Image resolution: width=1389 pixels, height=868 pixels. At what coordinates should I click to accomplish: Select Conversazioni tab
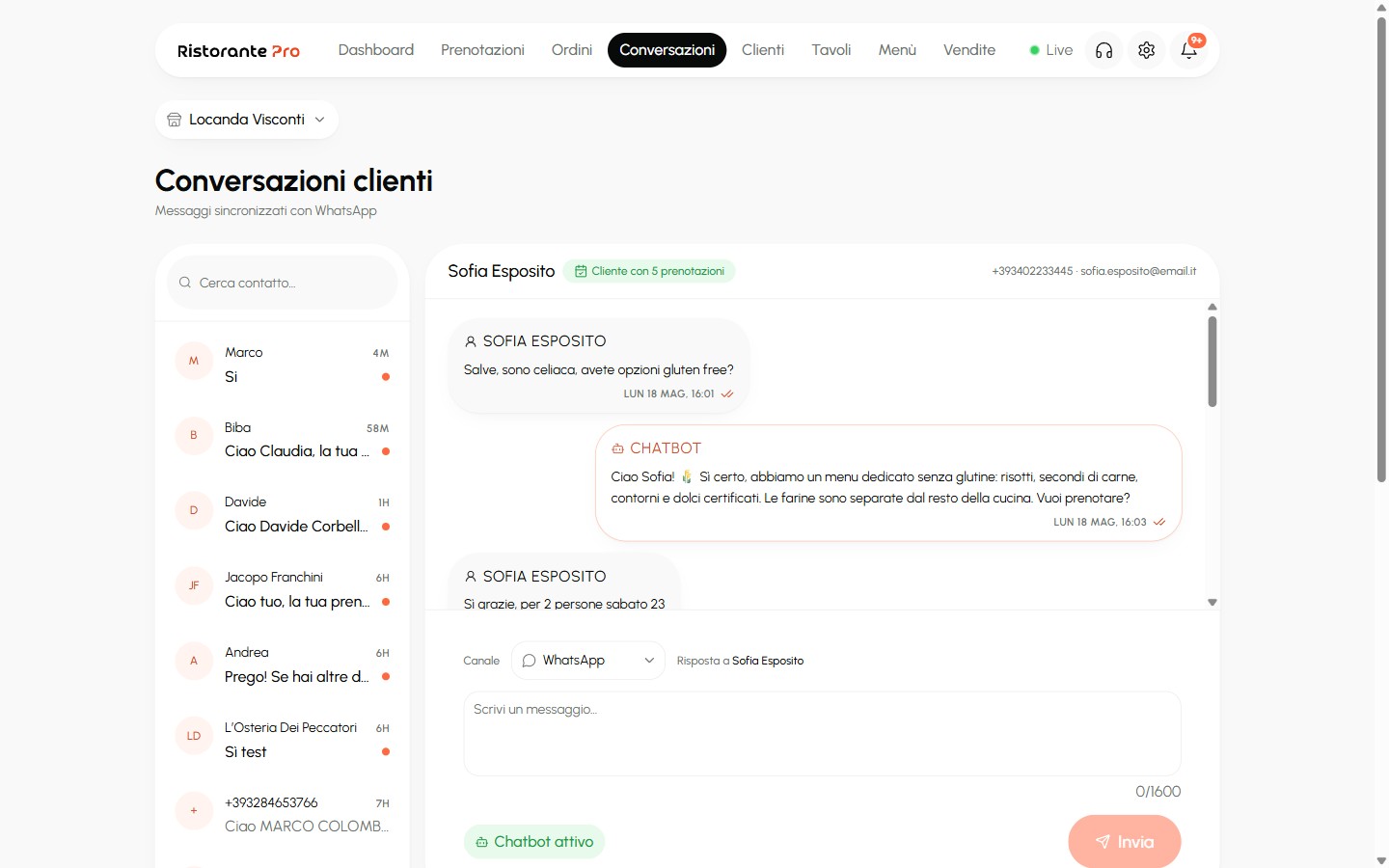coord(667,50)
